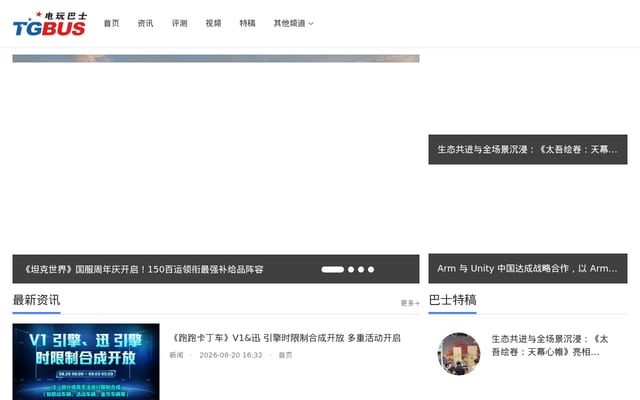The image size is (640, 400).
Task: Open the V1 引擎 时限制合成开放 thumbnail
Action: (x=86, y=362)
